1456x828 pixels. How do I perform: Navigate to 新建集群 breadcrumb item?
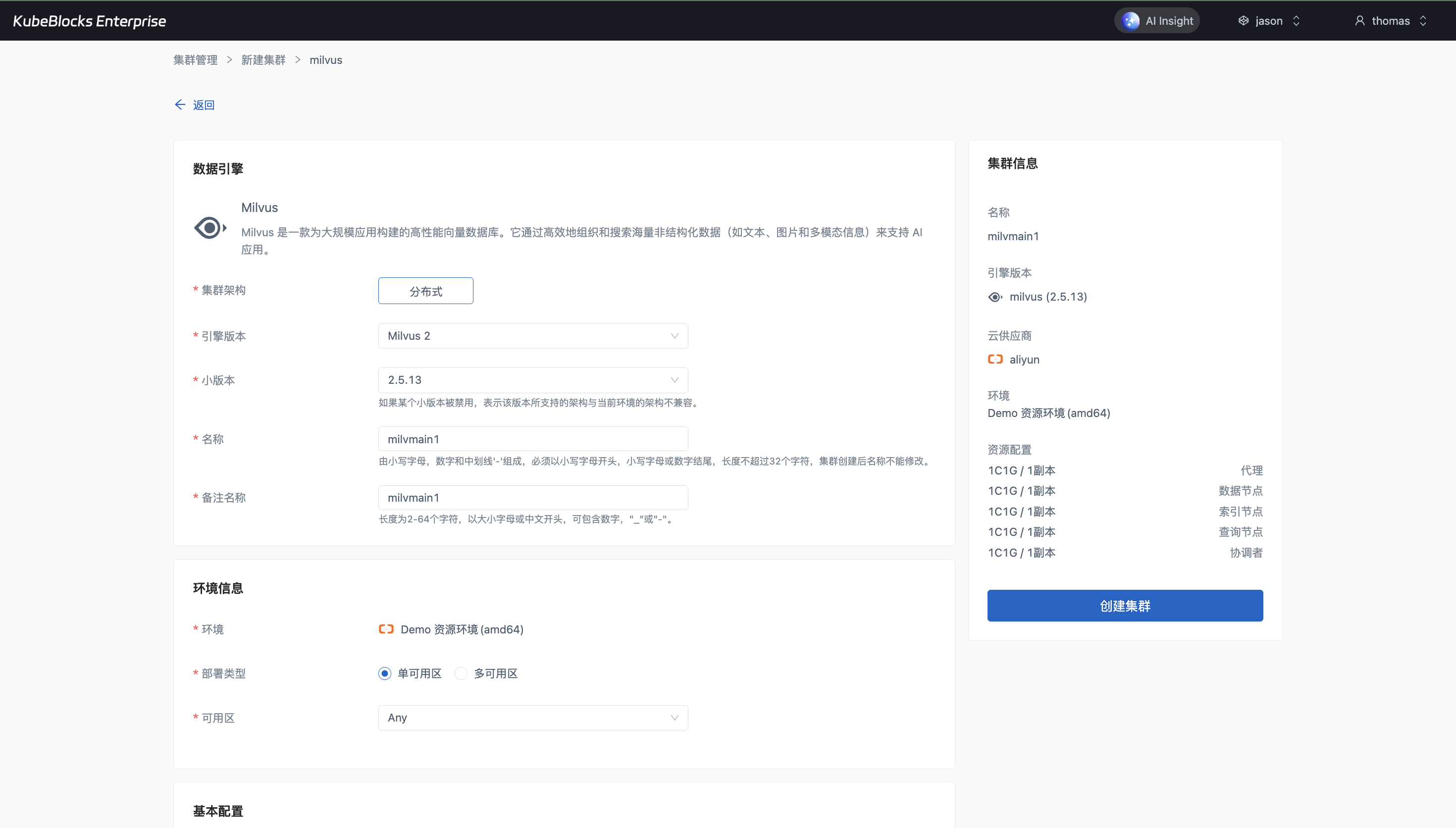click(263, 60)
